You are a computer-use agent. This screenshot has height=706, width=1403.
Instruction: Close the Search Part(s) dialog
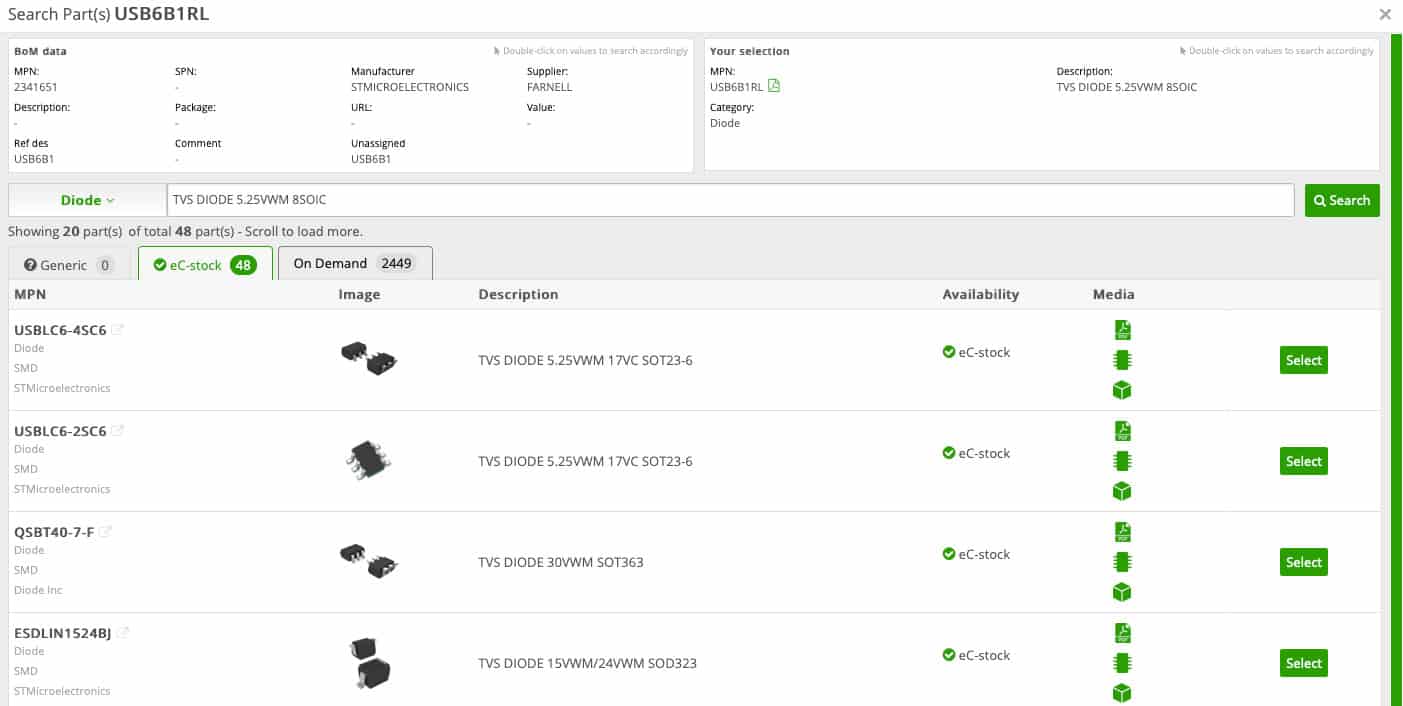[1385, 14]
